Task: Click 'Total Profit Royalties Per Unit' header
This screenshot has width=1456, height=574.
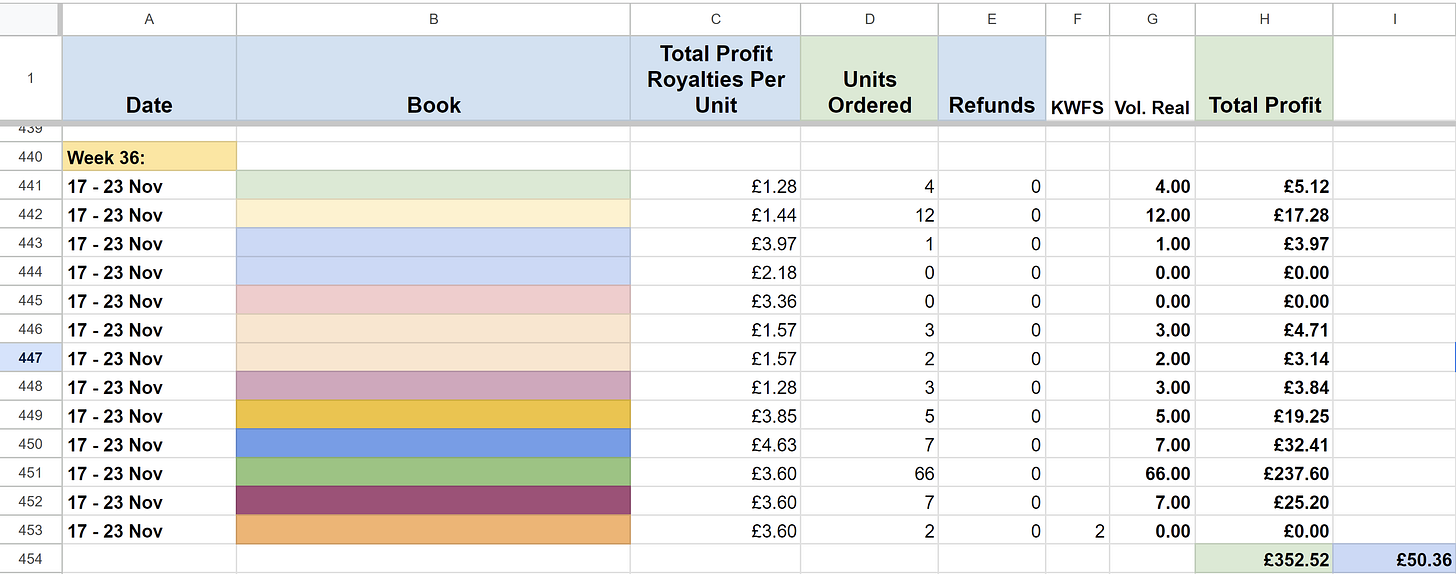Action: [x=715, y=79]
